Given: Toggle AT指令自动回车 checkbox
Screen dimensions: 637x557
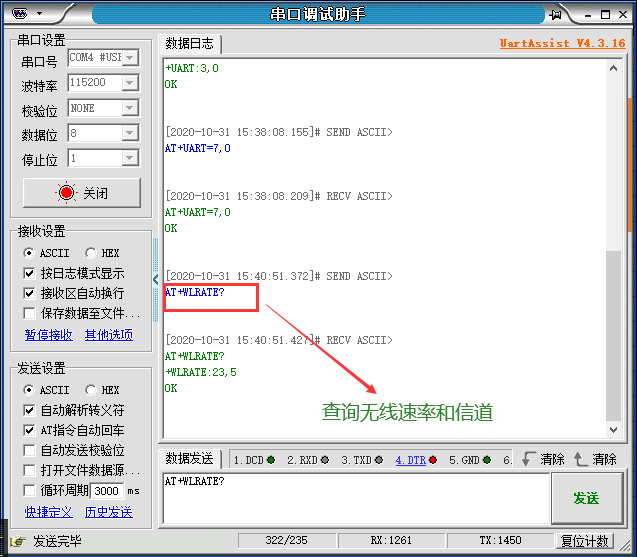Looking at the screenshot, I should 29,430.
